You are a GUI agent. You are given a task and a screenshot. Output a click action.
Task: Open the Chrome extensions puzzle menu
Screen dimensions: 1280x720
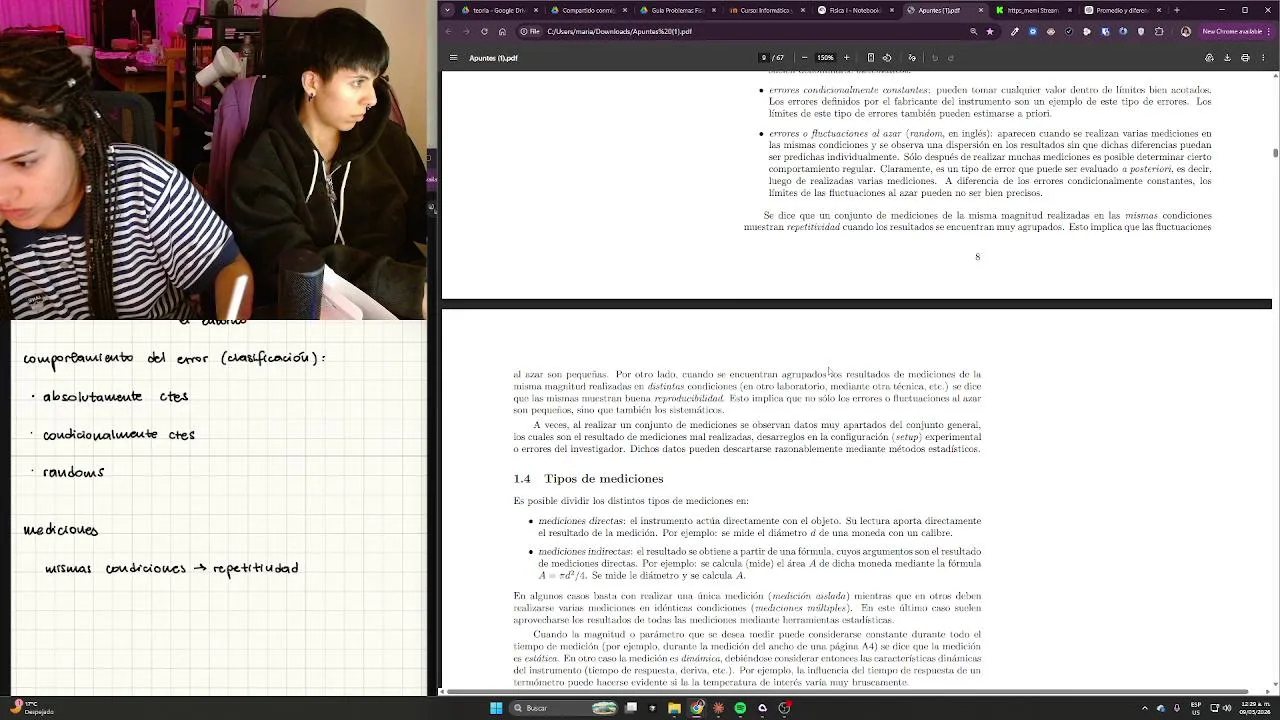tap(1159, 31)
